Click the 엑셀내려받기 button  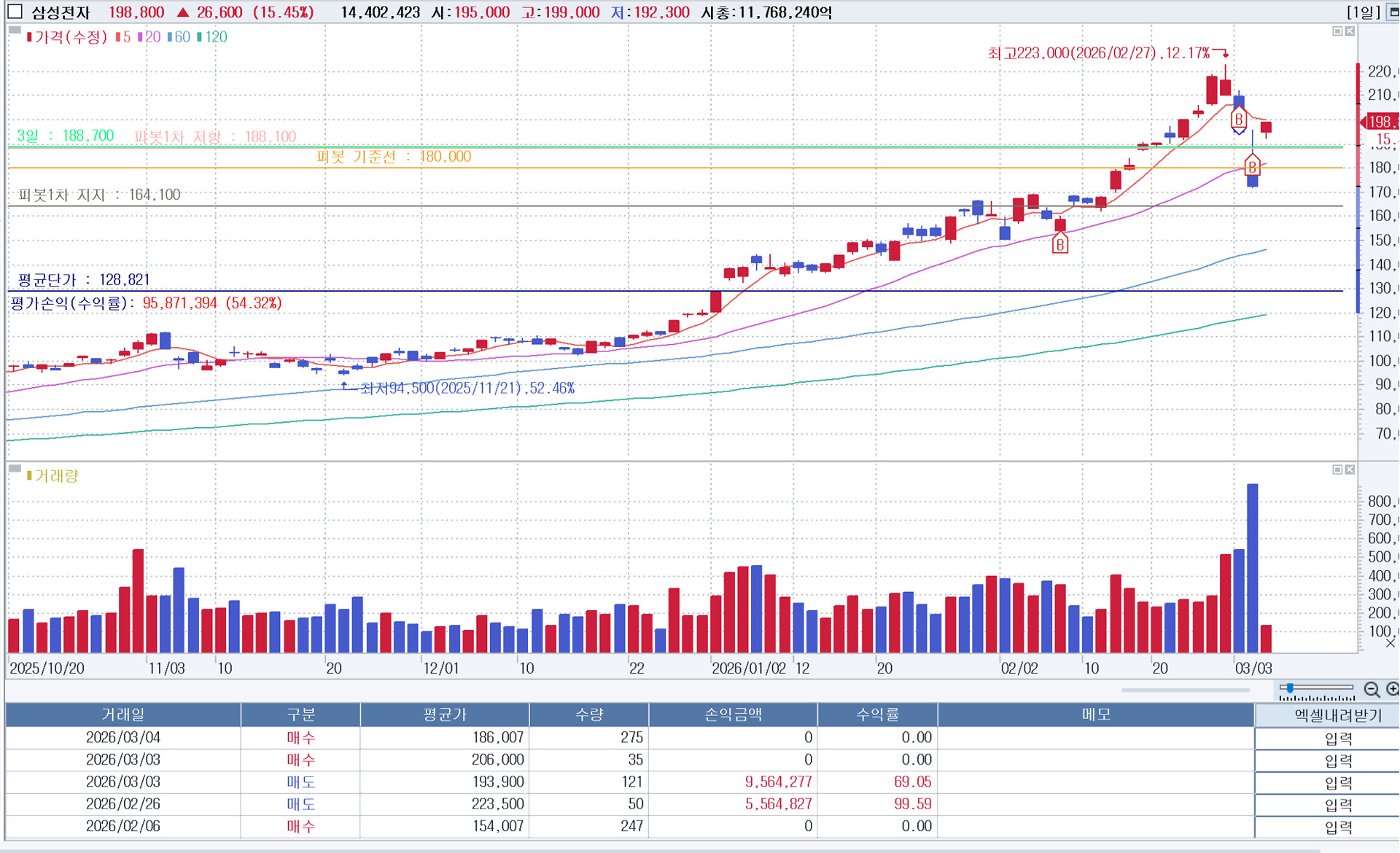tap(1337, 715)
